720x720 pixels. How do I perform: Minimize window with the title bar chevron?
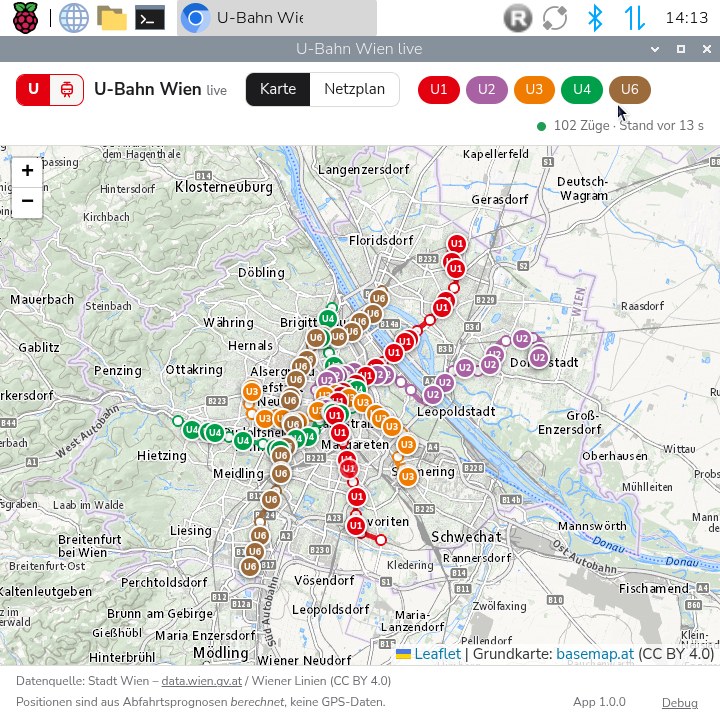(x=655, y=49)
